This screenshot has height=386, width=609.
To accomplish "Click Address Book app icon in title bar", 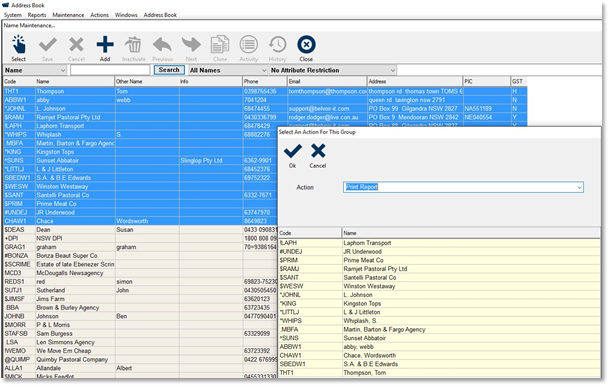I will (x=5, y=5).
